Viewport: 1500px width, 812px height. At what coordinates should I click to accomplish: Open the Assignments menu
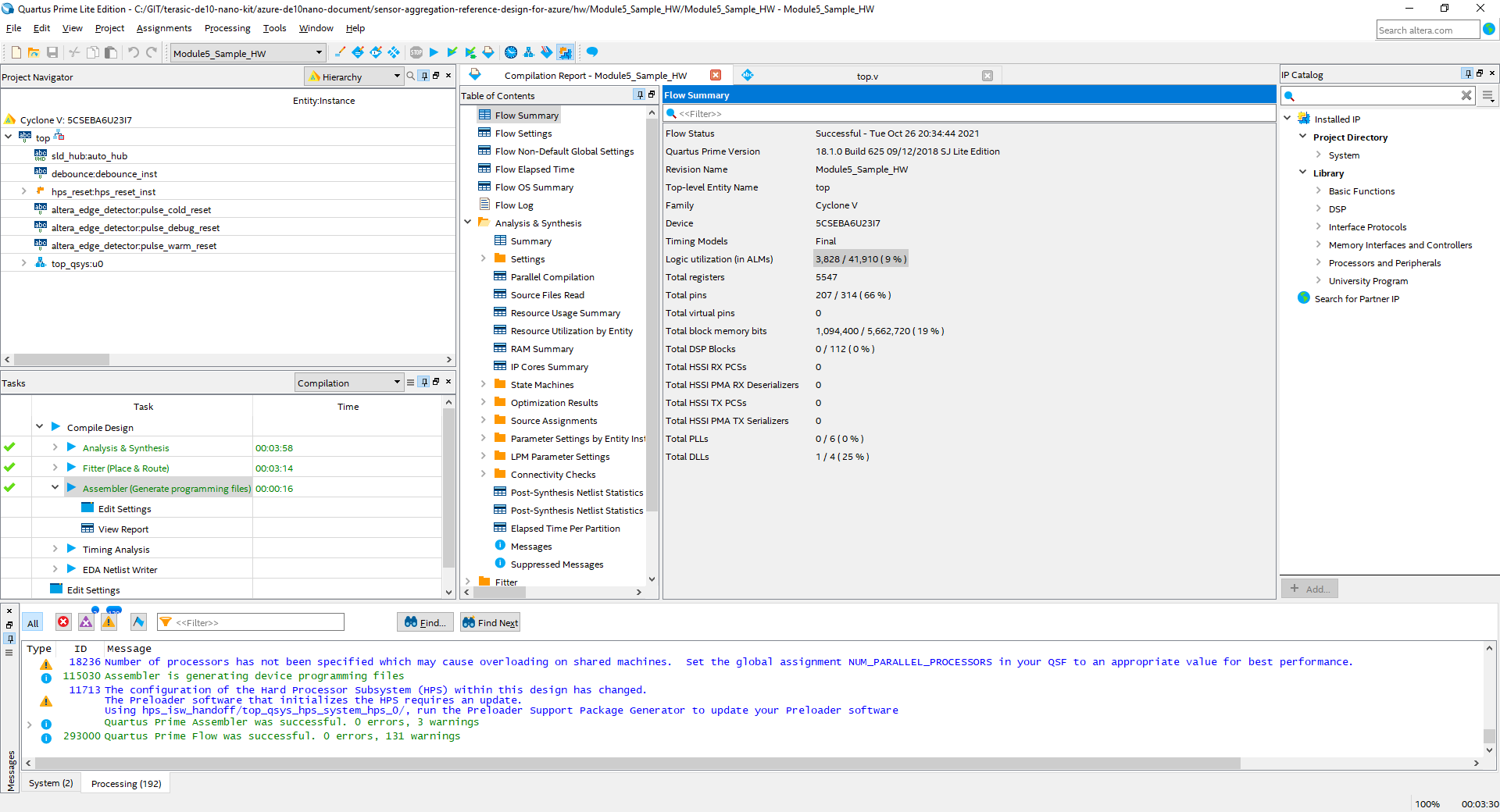tap(163, 28)
